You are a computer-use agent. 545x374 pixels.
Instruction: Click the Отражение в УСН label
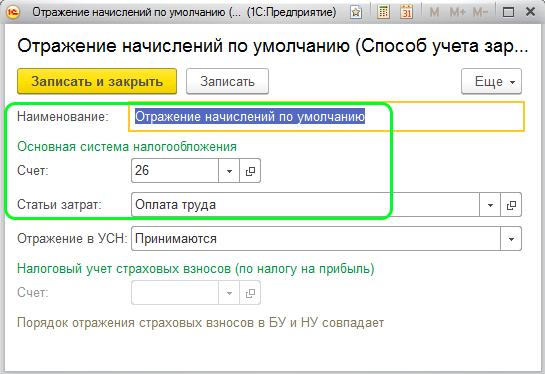coord(72,238)
